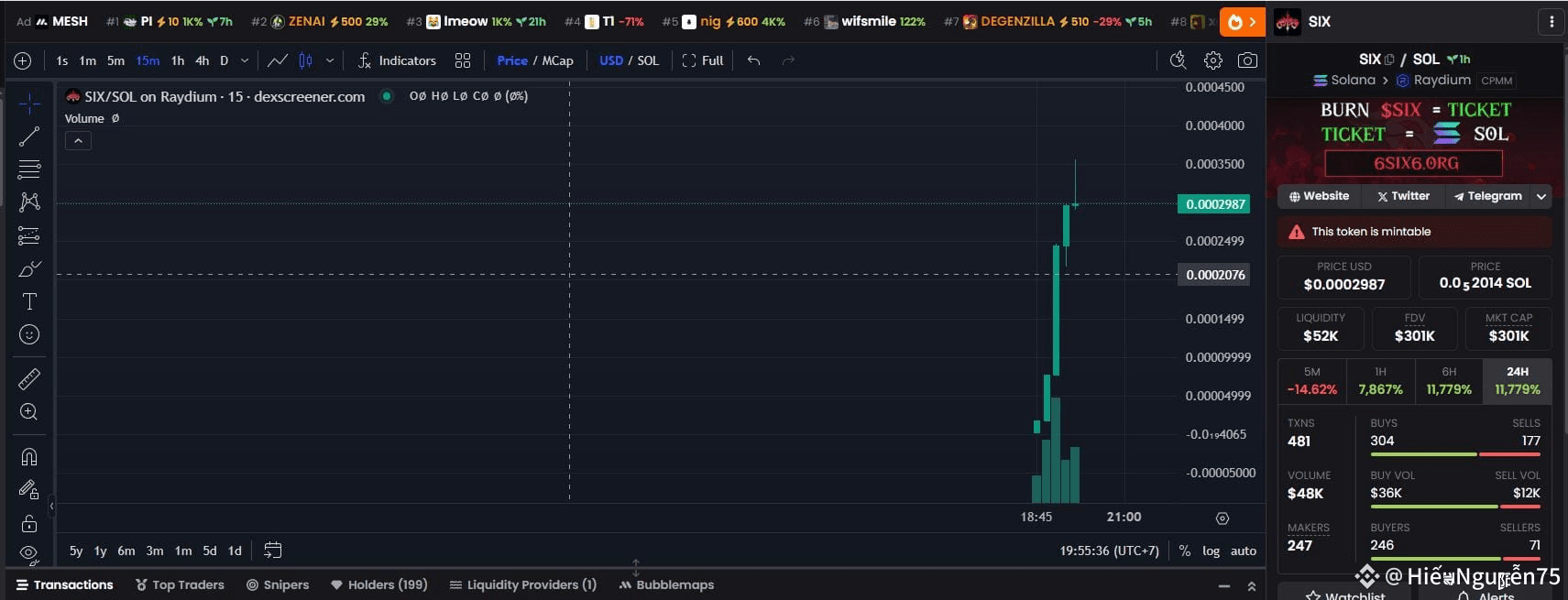Add symbol to compare with plus icon
Image resolution: width=1568 pixels, height=600 pixels.
click(x=23, y=60)
